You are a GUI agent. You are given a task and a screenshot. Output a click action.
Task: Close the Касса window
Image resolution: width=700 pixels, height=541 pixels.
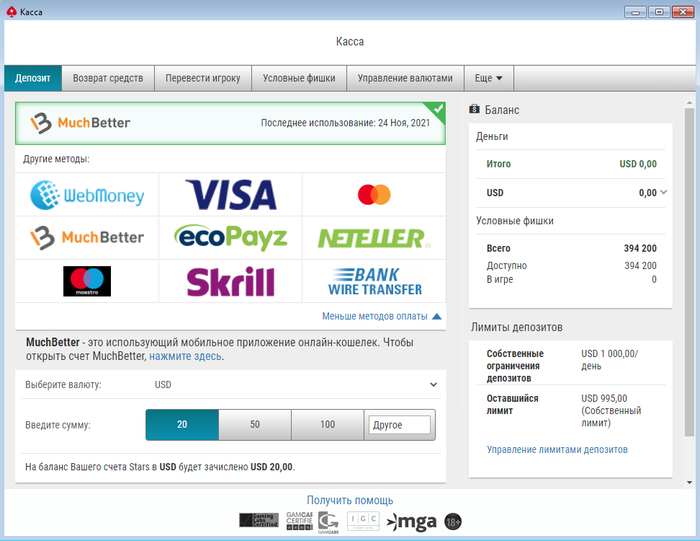click(x=683, y=12)
